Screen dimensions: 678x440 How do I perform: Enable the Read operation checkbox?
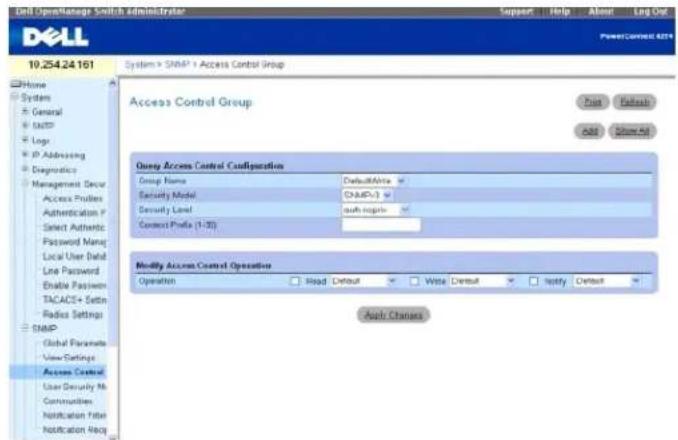coord(295,281)
